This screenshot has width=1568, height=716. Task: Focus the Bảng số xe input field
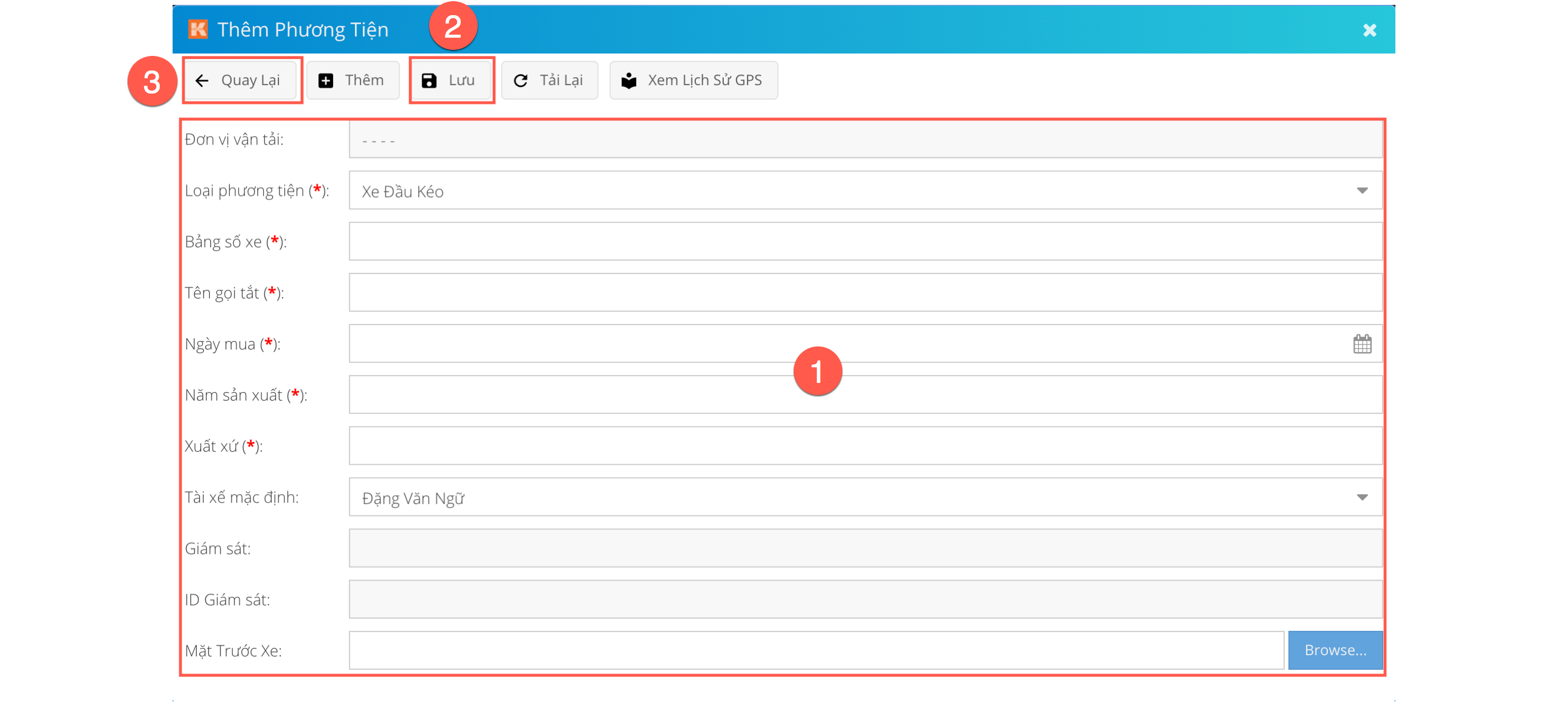(864, 242)
